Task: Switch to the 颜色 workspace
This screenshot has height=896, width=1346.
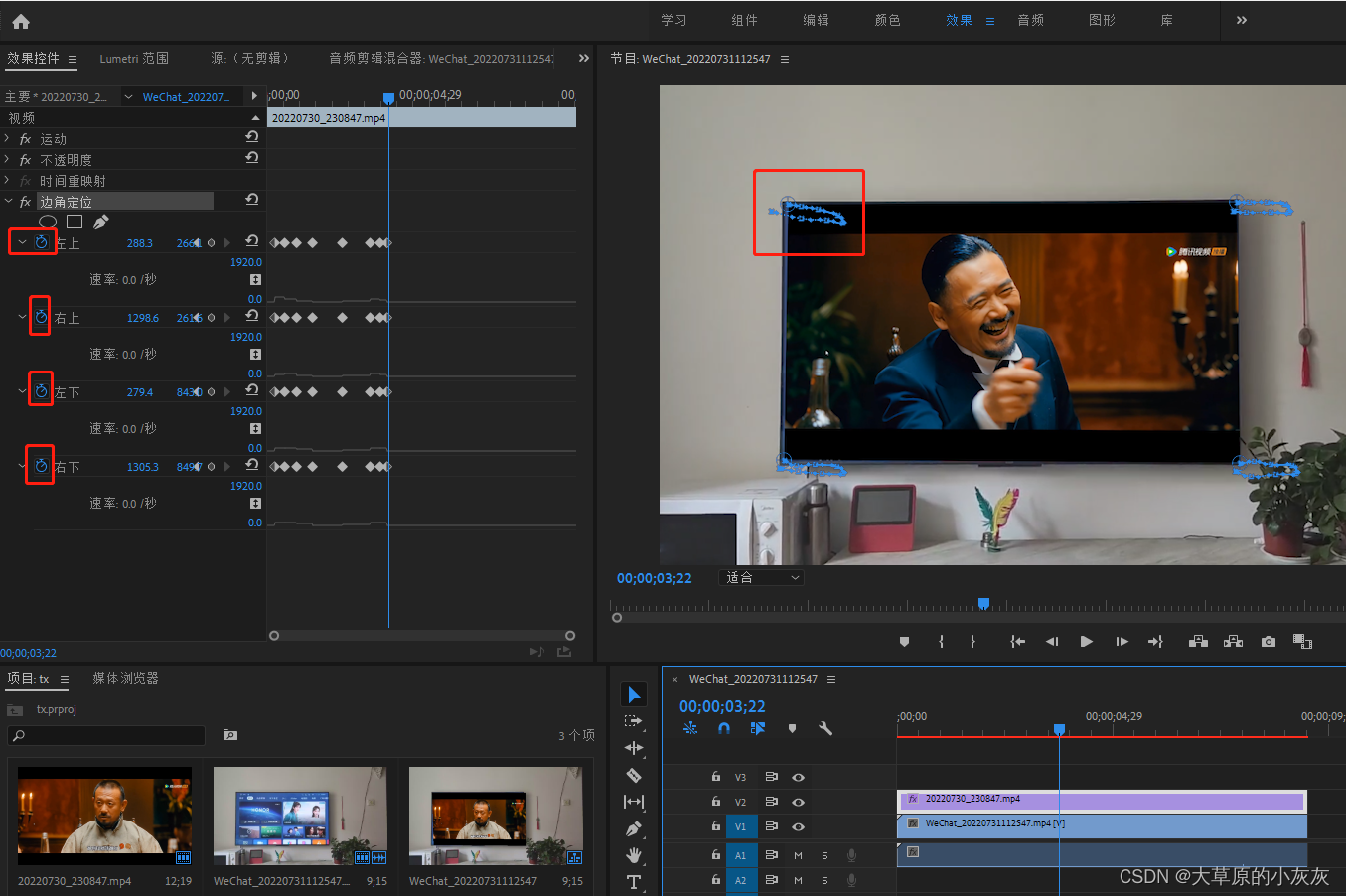Action: pos(887,20)
